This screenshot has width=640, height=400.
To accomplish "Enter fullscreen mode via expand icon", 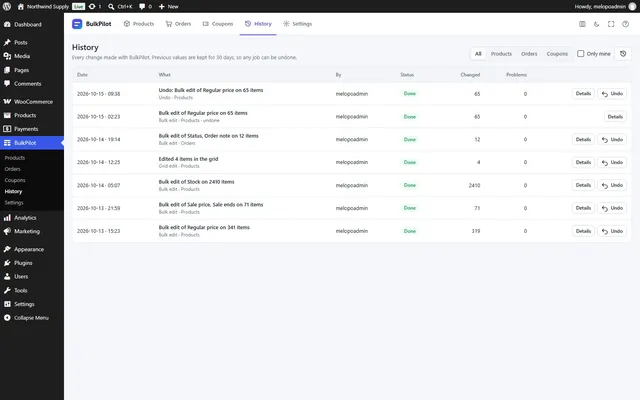I will tap(611, 24).
